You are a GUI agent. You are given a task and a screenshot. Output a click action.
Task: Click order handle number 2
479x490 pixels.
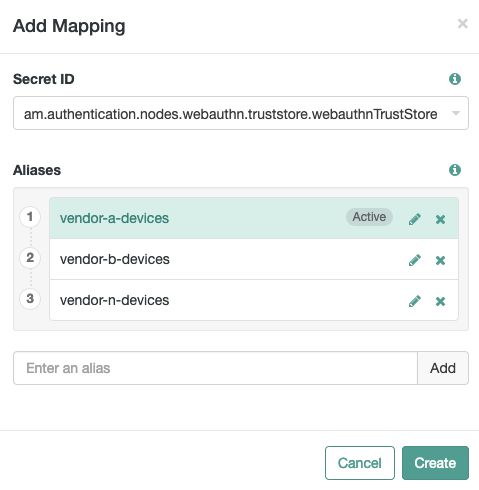click(30, 258)
